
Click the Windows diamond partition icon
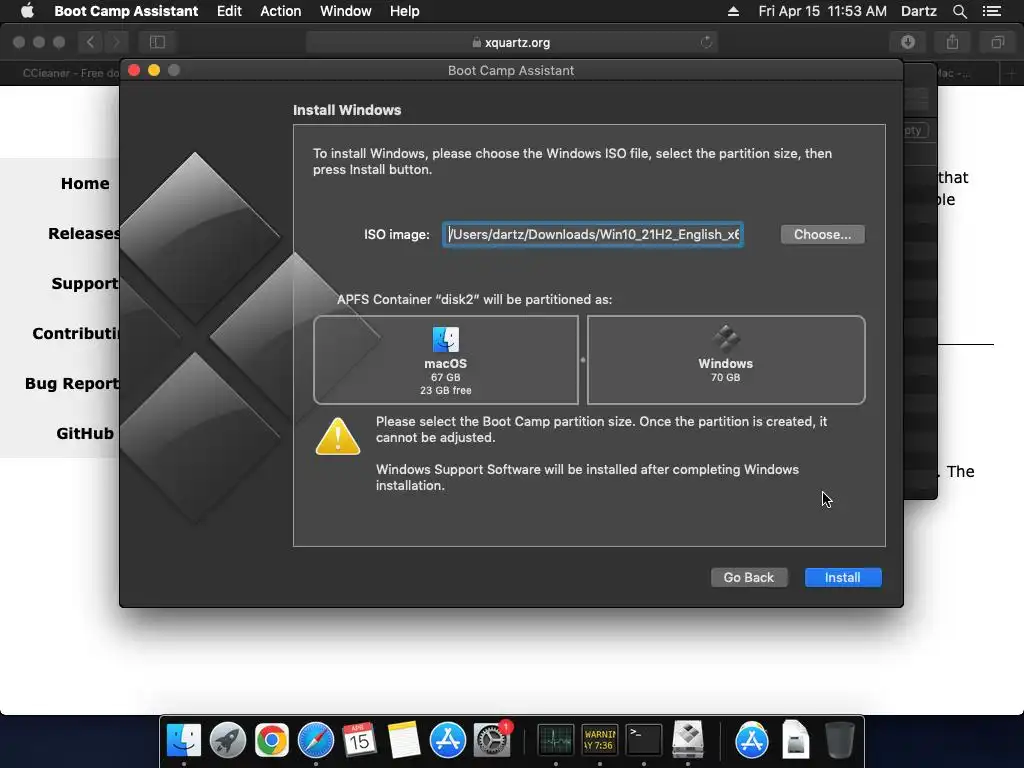[x=726, y=339]
